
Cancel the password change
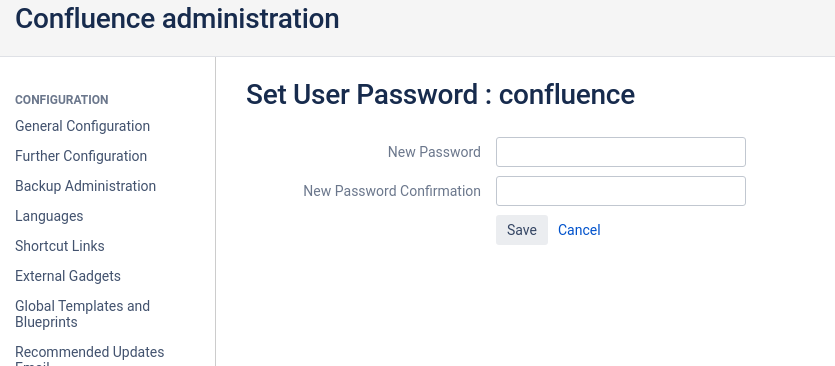(579, 230)
